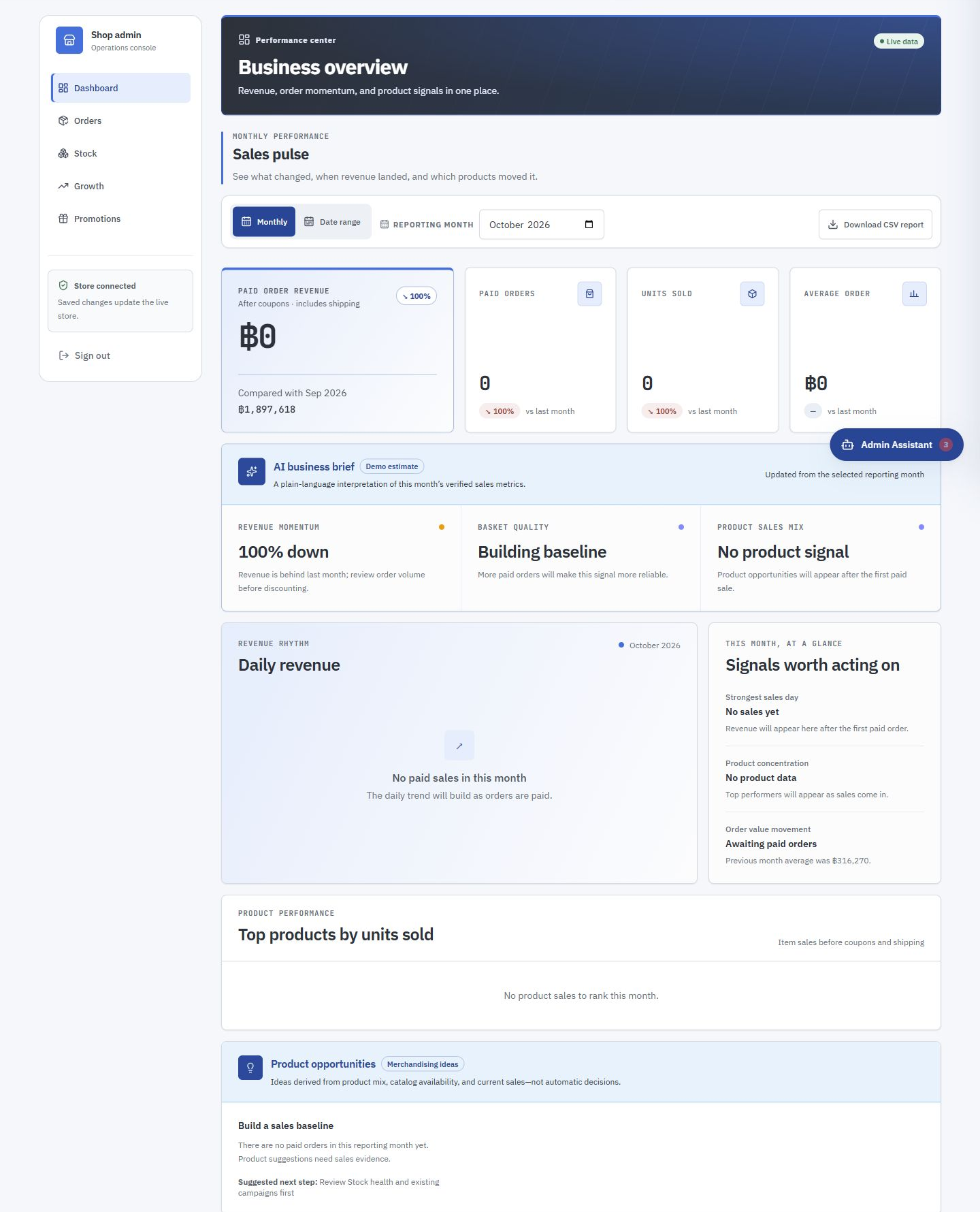Click the Orders box icon
This screenshot has height=1212, width=980.
[63, 121]
